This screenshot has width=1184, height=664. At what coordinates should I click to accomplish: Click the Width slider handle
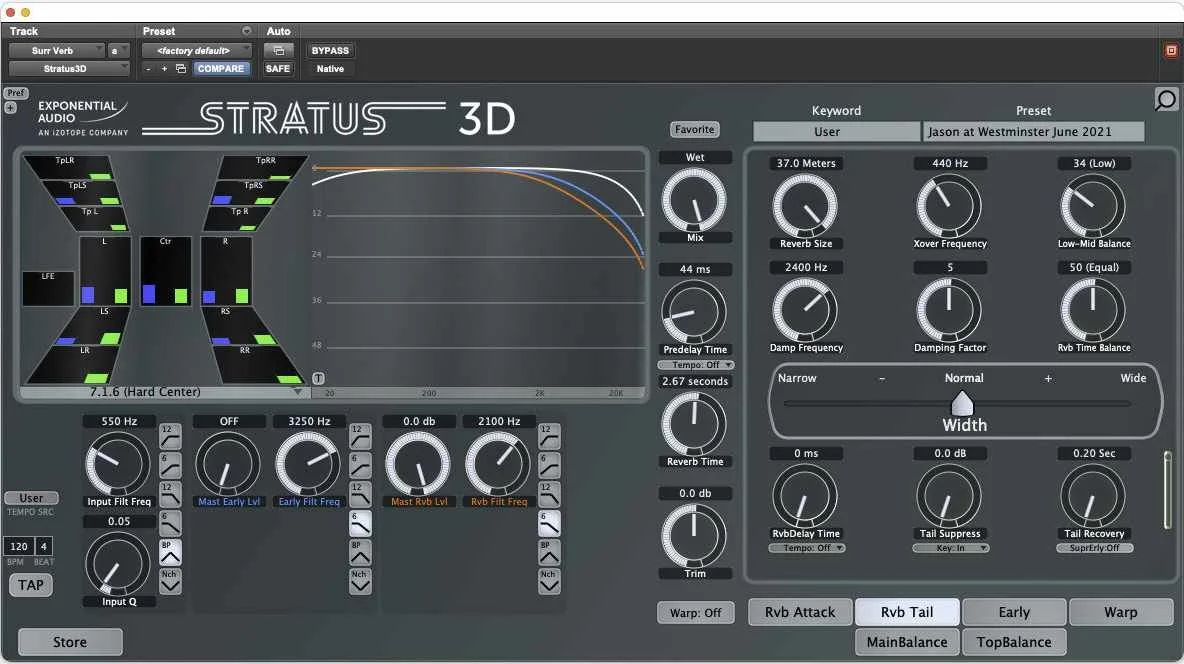pos(961,403)
